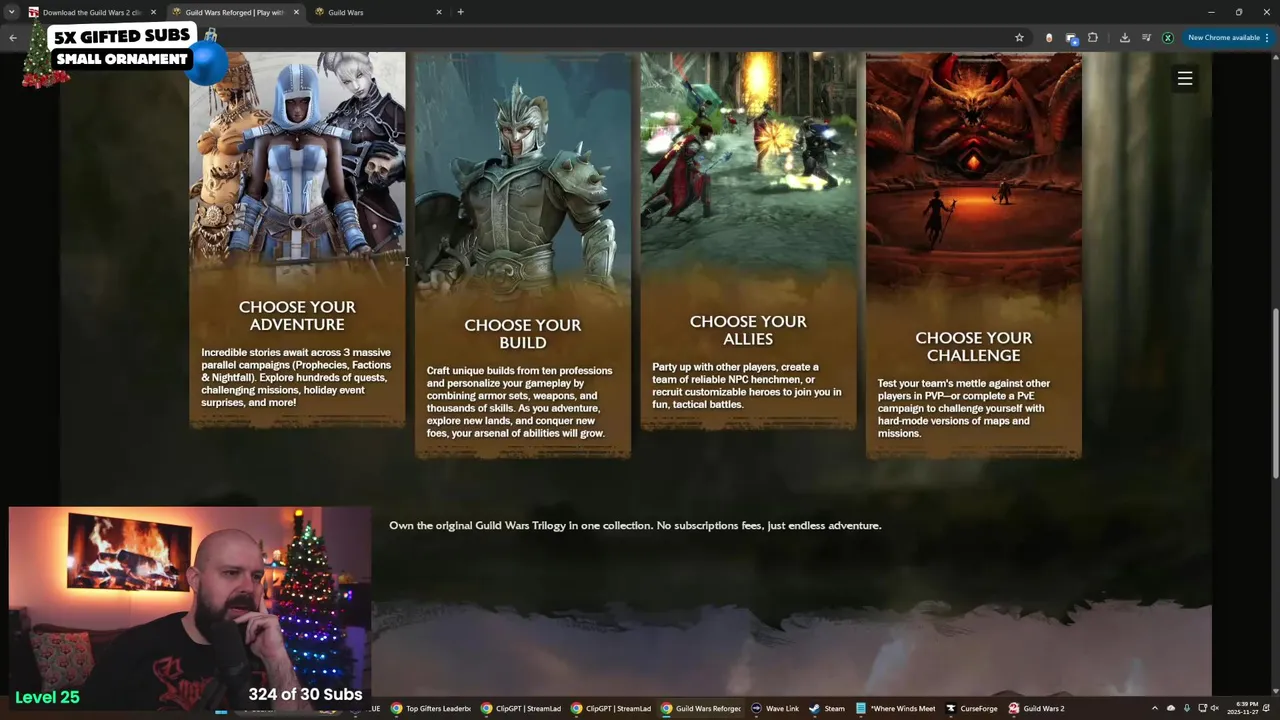Close the Guild Wars tab
This screenshot has height=720, width=1280.
tap(439, 12)
